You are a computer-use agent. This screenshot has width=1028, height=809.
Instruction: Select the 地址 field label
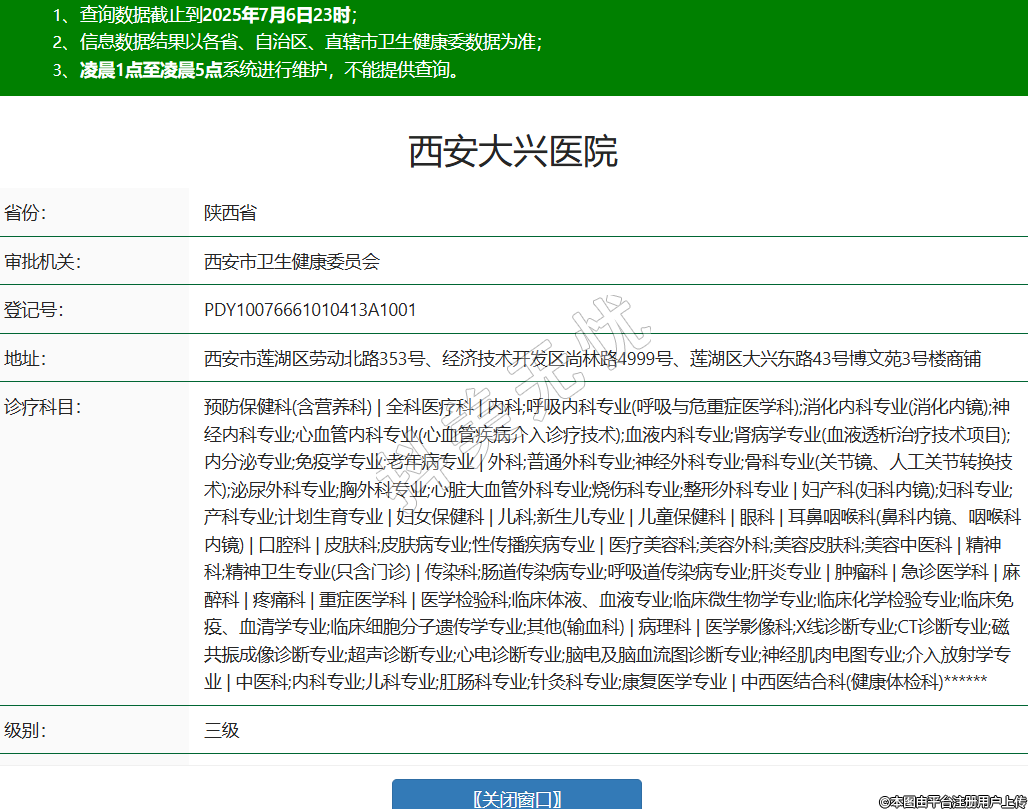pos(25,358)
